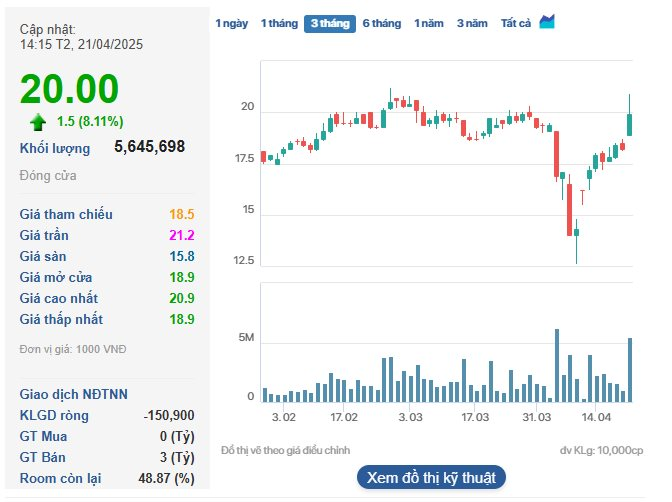Click the Giá sàn value 15.8
Viewport: 672px width, 502px height.
[x=182, y=256]
